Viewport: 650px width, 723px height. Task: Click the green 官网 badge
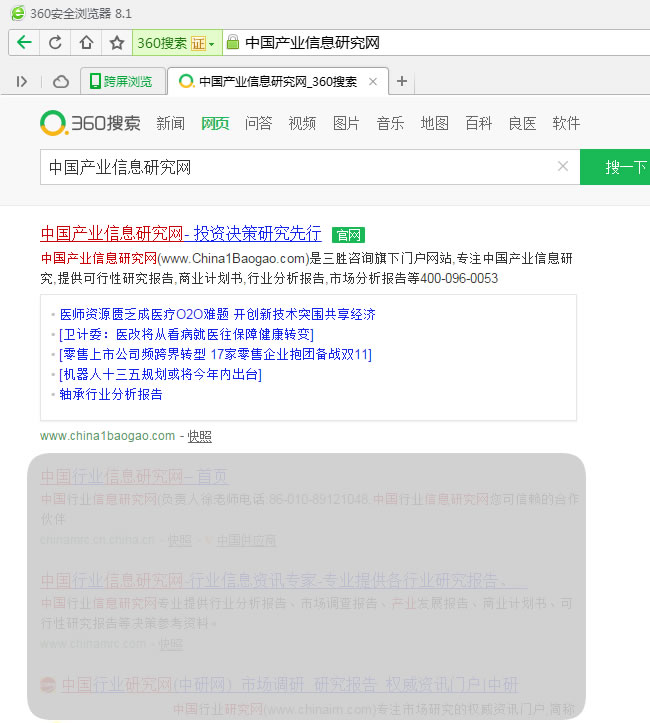(349, 235)
